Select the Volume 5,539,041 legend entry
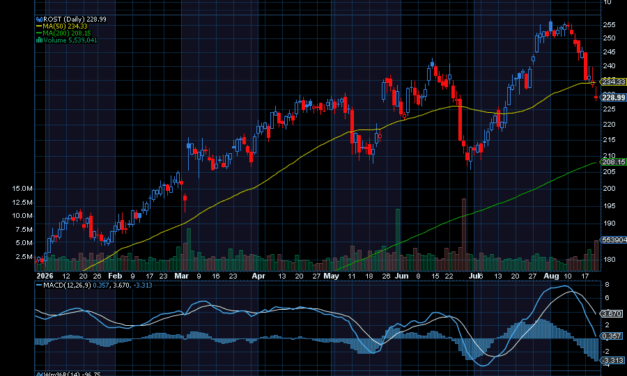627x376 pixels. point(70,40)
